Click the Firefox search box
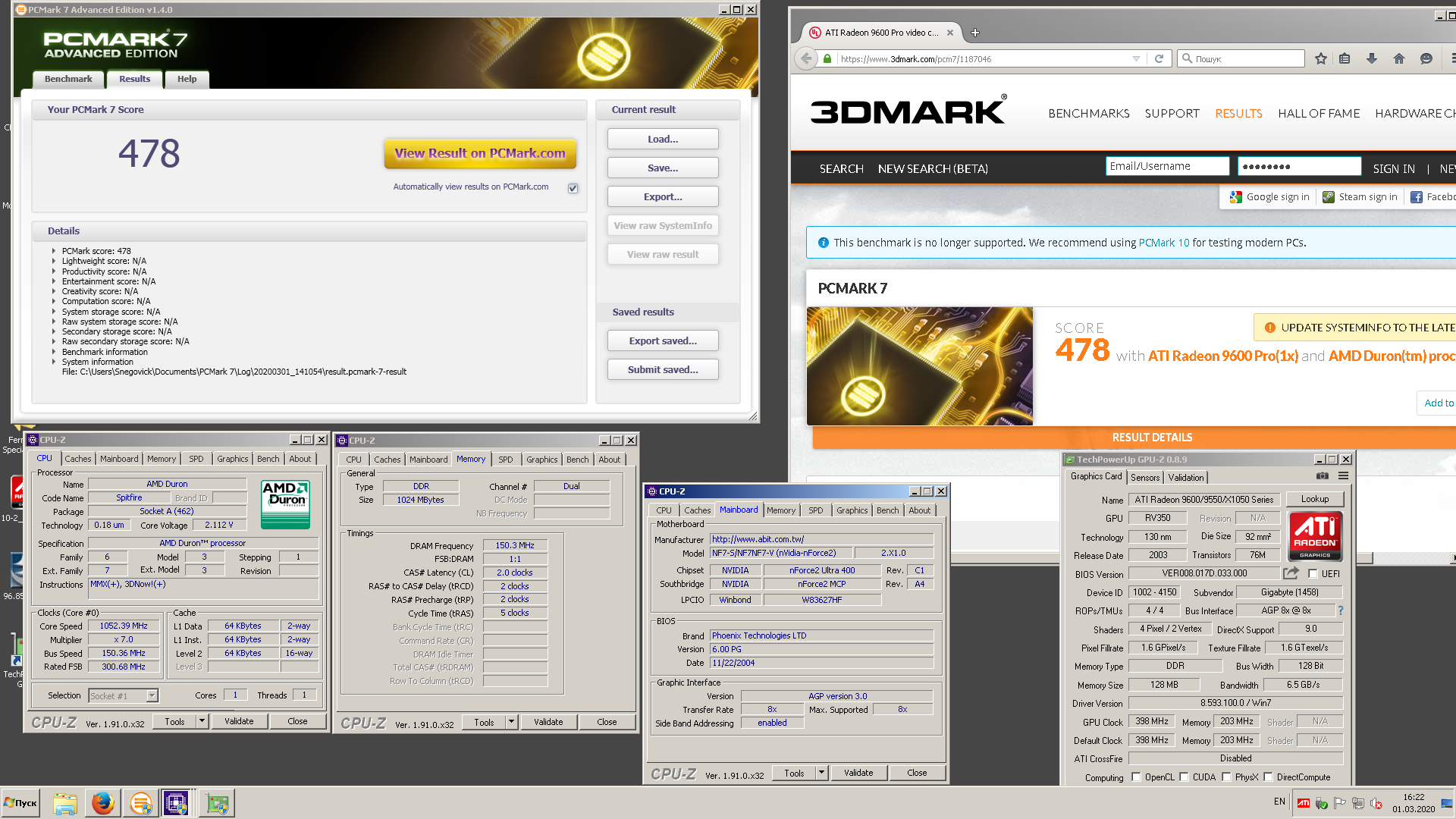 (1241, 58)
